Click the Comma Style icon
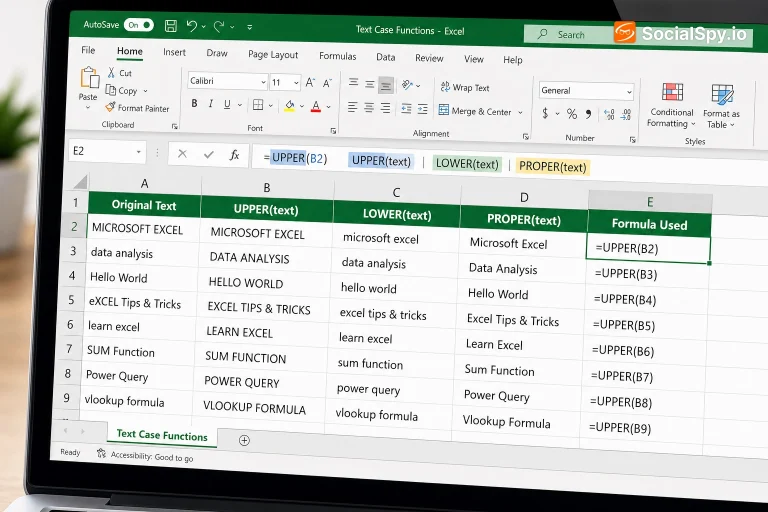The image size is (768, 512). point(588,115)
